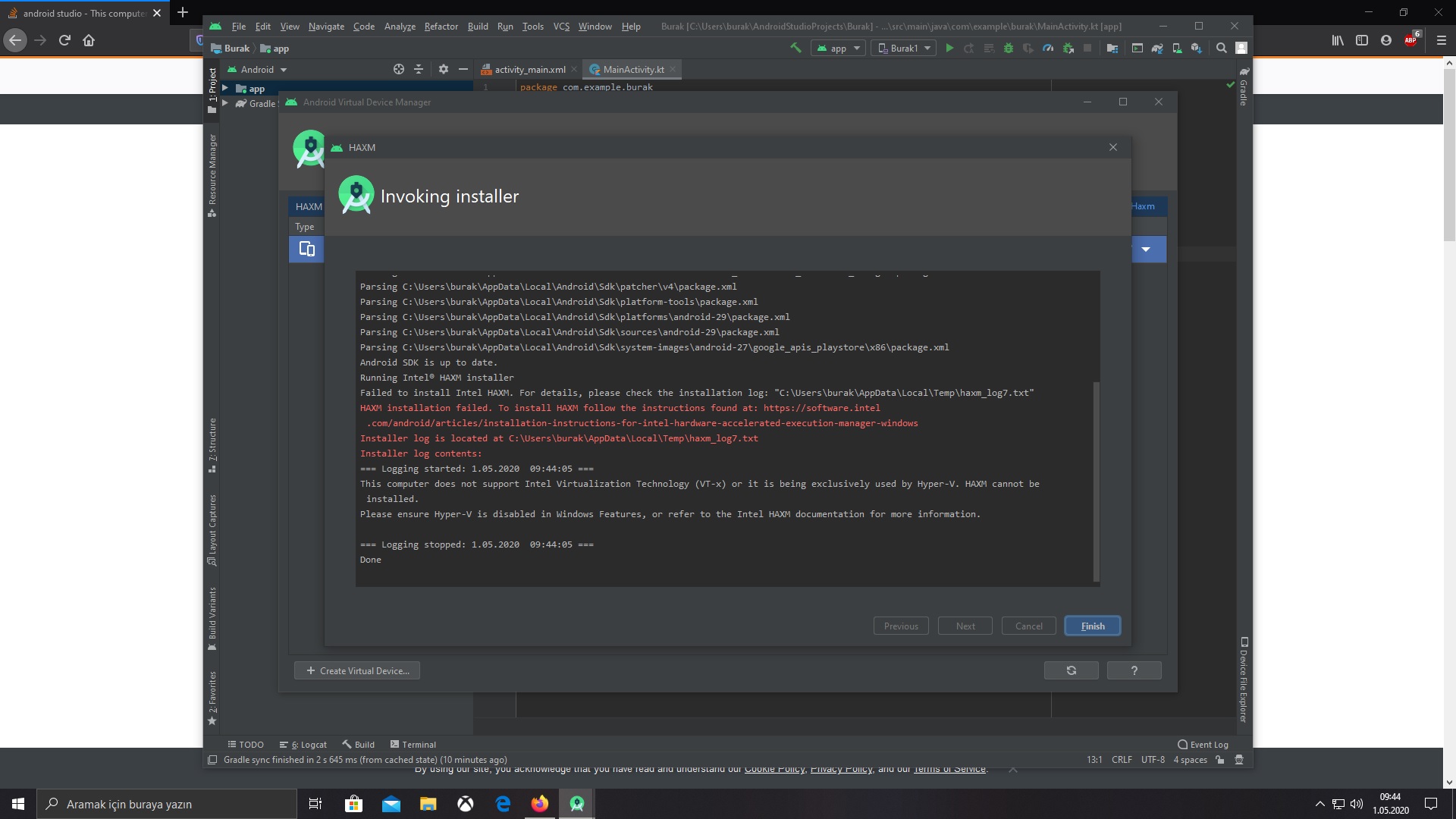
Task: Open the Build Variants side tab
Action: click(212, 619)
